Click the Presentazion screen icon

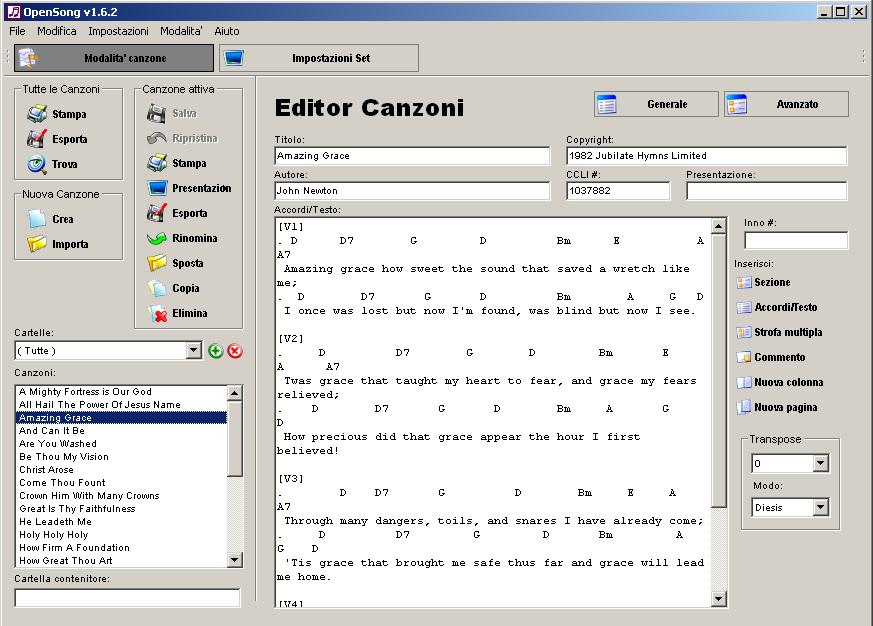[x=157, y=188]
